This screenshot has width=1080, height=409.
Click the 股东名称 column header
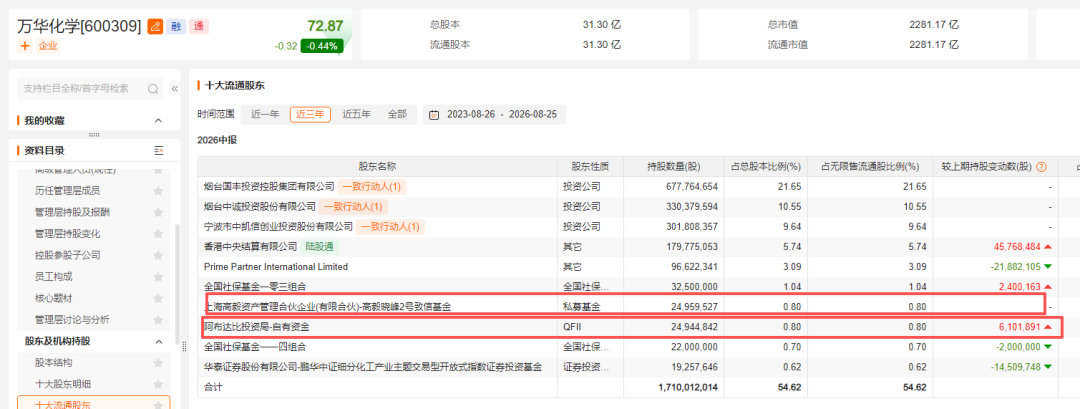(377, 167)
